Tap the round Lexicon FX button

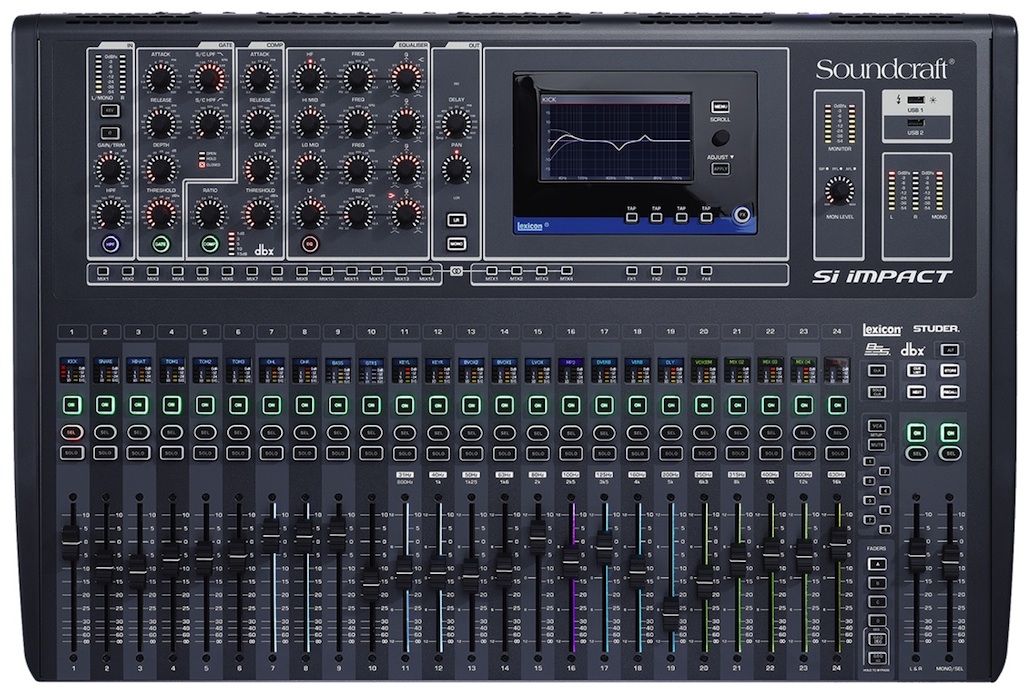click(741, 215)
